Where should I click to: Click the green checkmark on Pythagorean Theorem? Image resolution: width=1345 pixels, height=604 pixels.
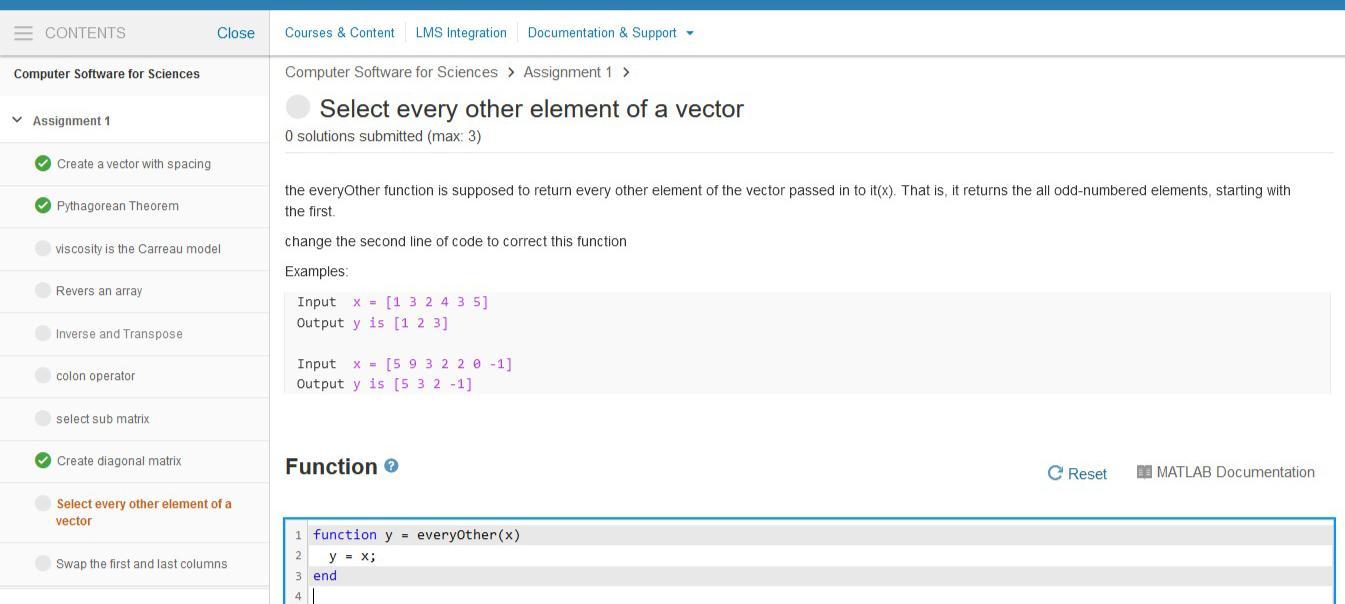pyautogui.click(x=43, y=205)
